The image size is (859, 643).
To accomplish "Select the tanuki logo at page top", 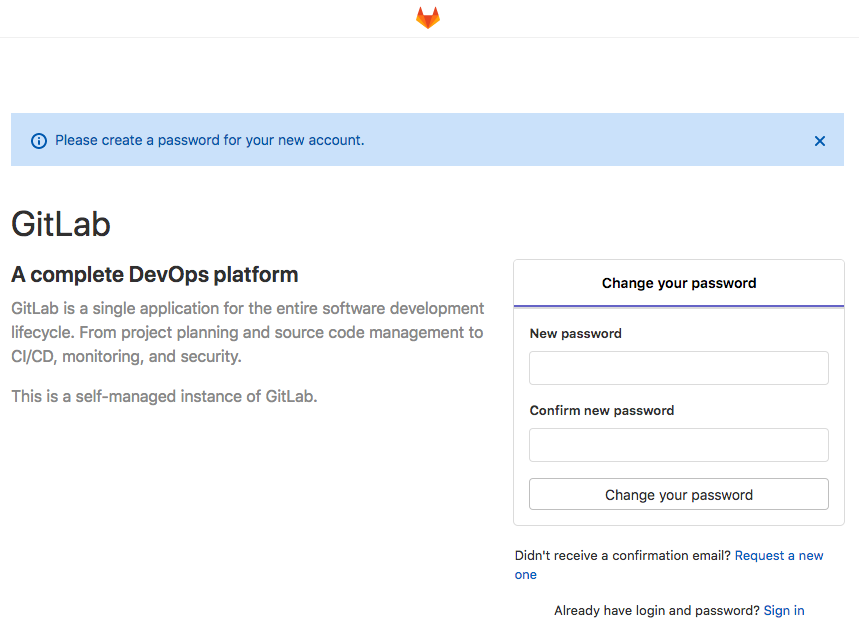I will (427, 17).
